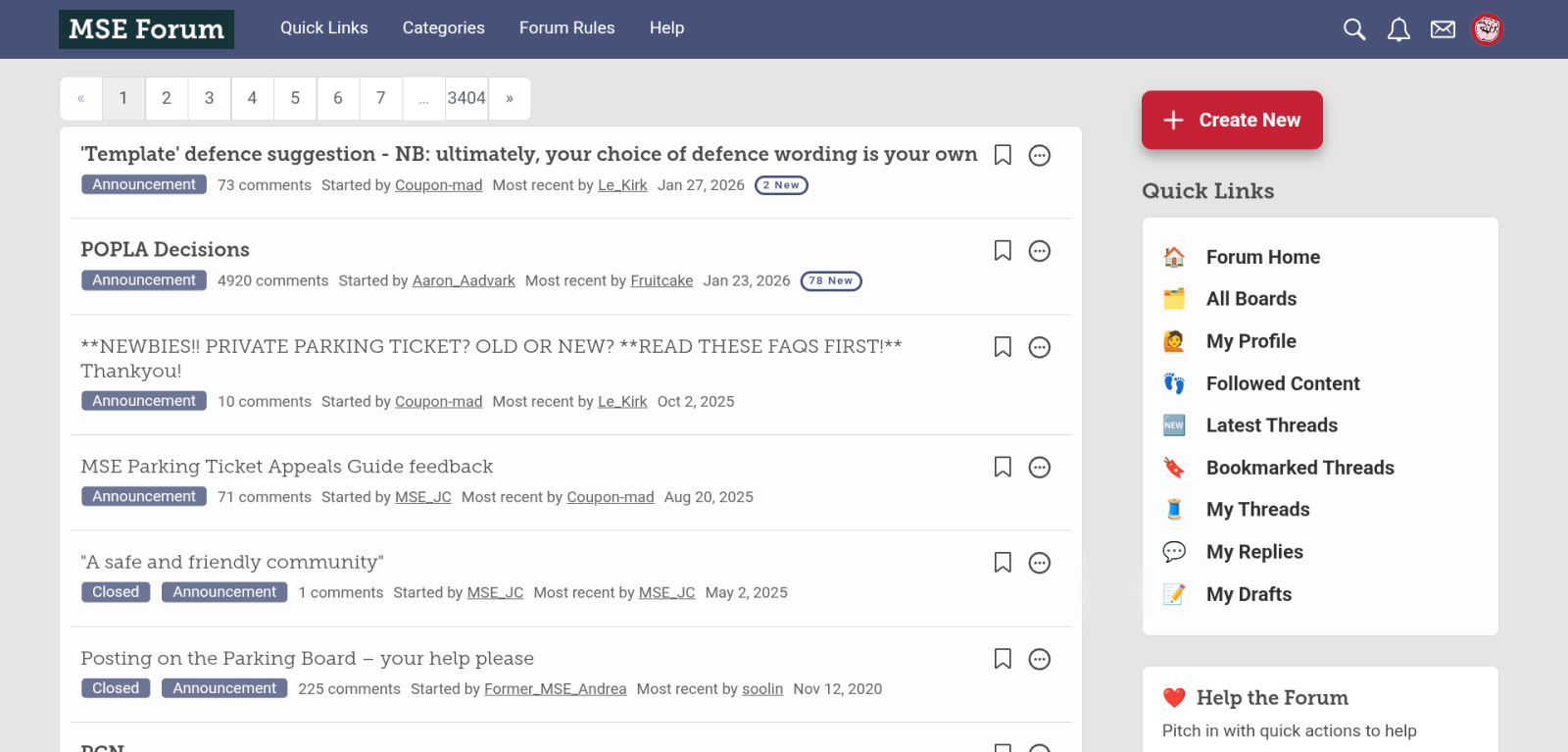1568x752 pixels.
Task: Open Bookmarked Threads in Quick Links
Action: (x=1299, y=468)
